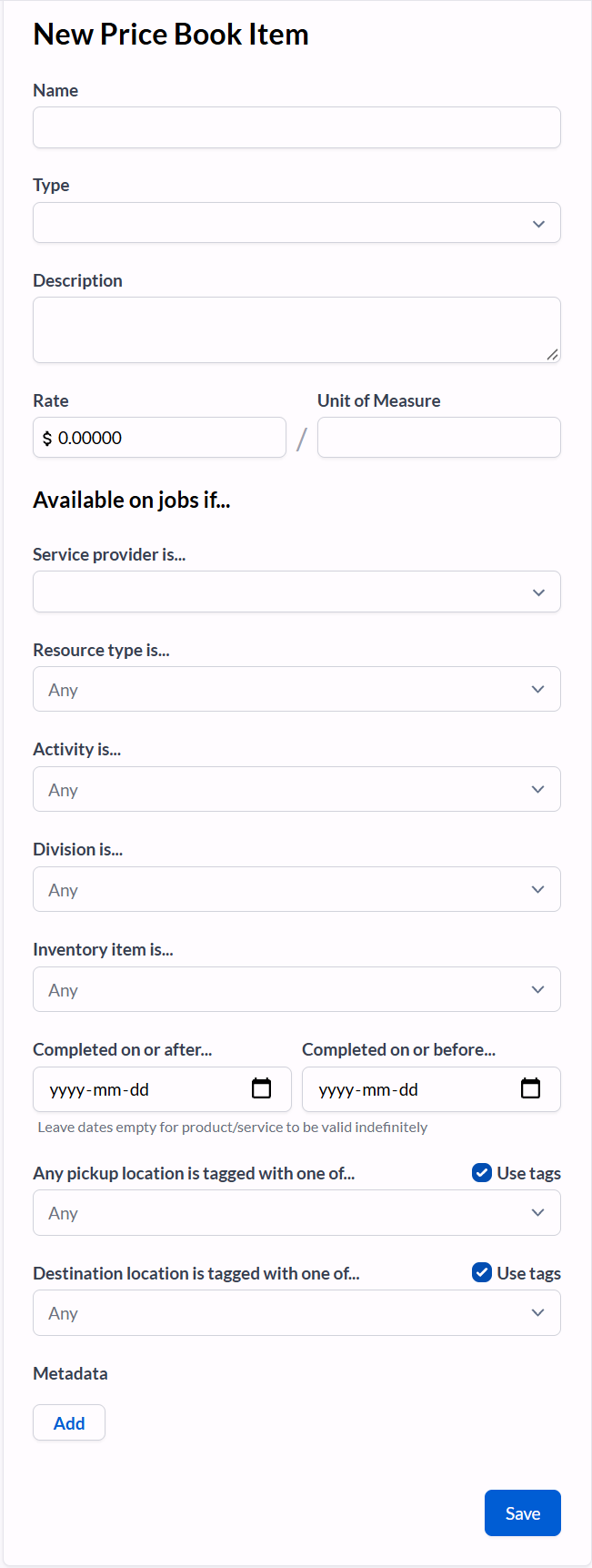The width and height of the screenshot is (592, 1568).
Task: Open calendar picker for Completed on or before
Action: coord(530,1088)
